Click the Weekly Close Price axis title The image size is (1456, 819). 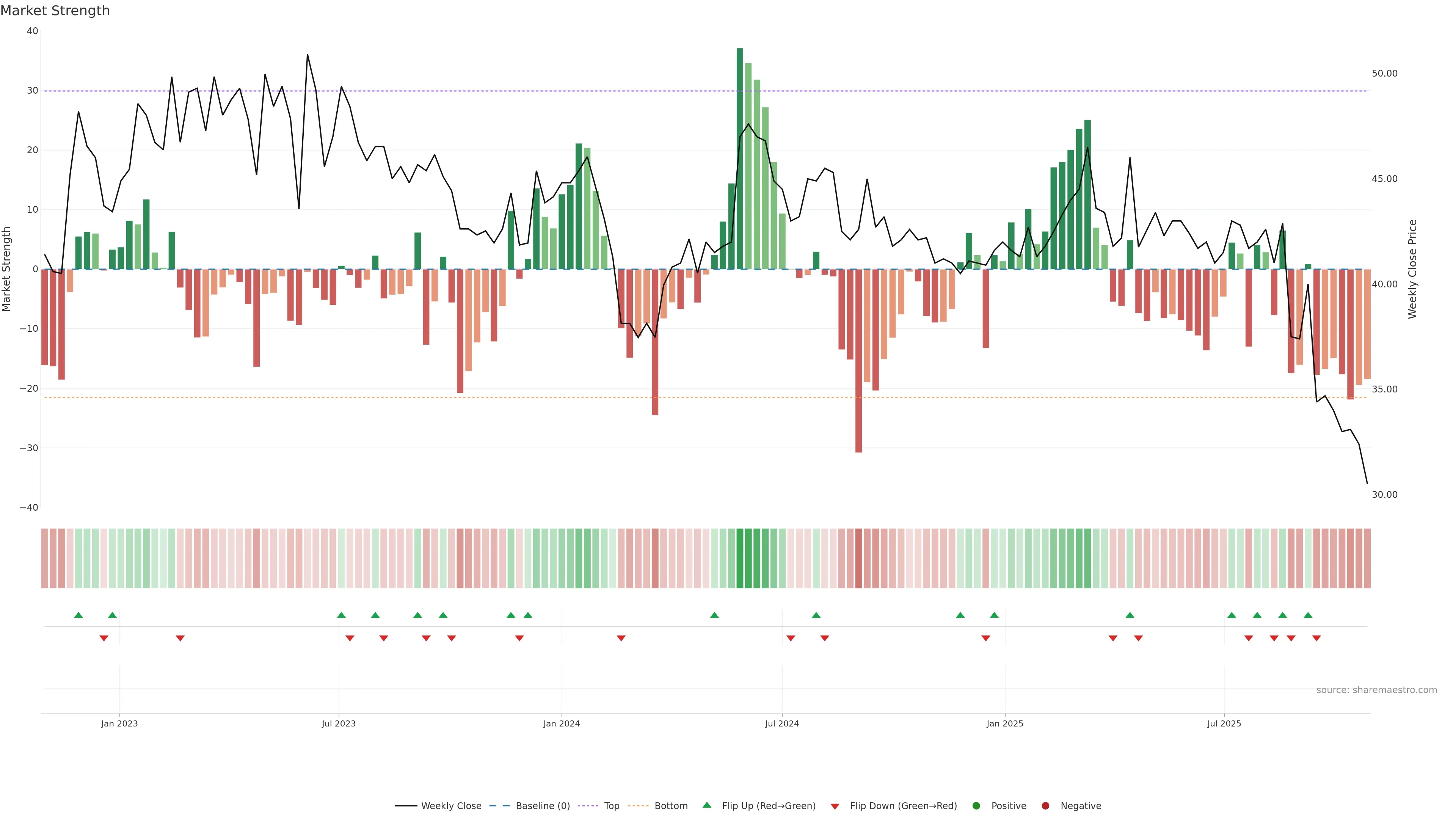(1412, 269)
